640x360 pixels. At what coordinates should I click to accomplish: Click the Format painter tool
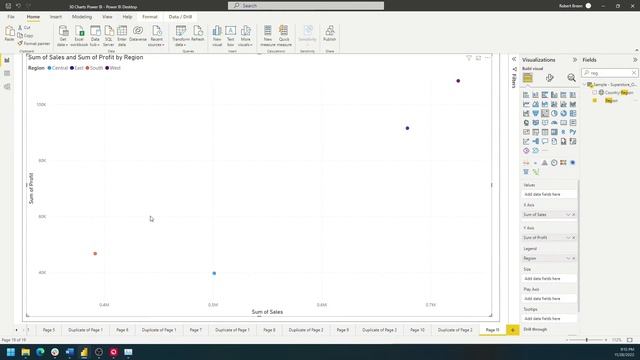34,43
